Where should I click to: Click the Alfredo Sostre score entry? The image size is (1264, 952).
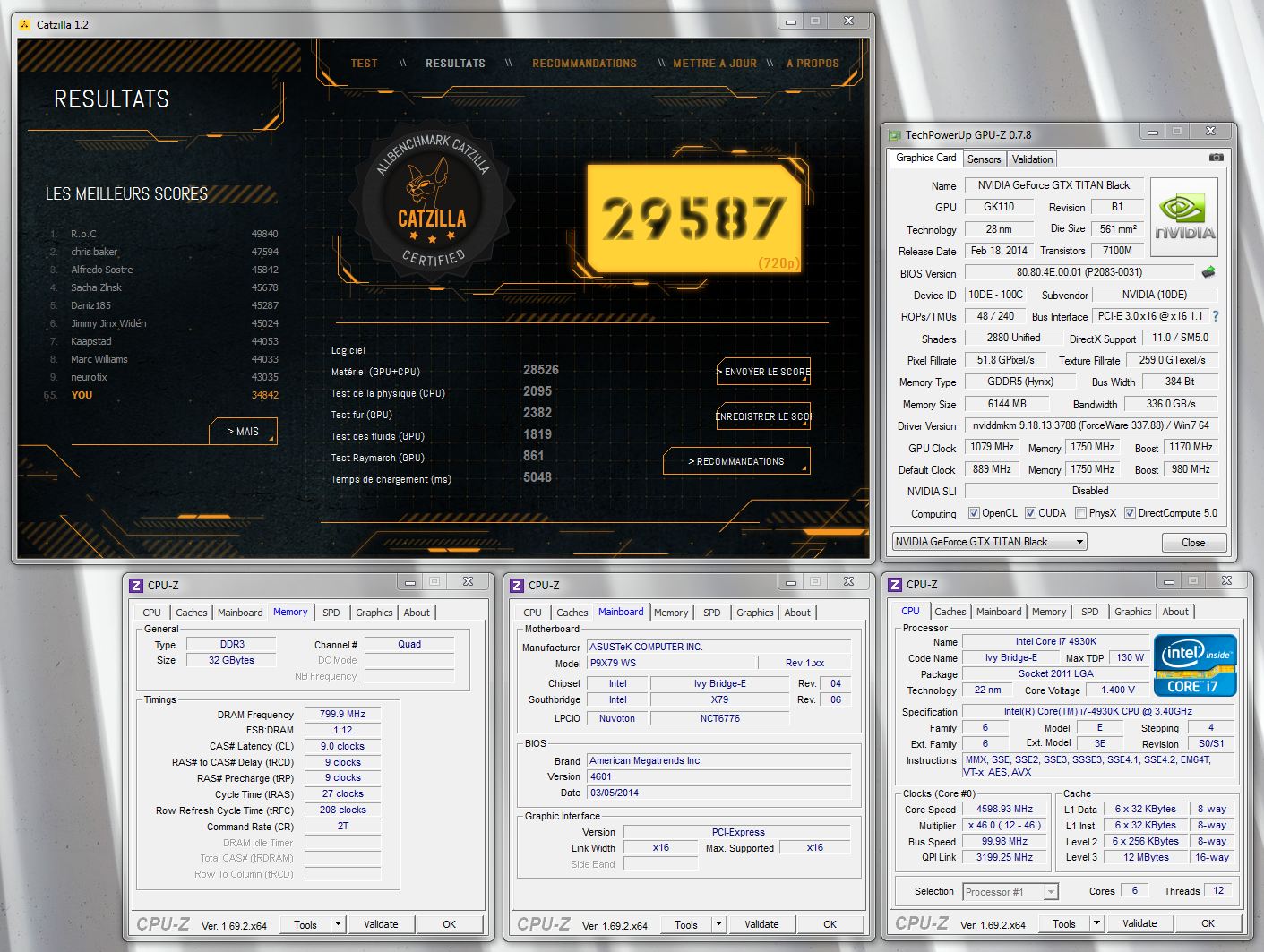coord(164,270)
